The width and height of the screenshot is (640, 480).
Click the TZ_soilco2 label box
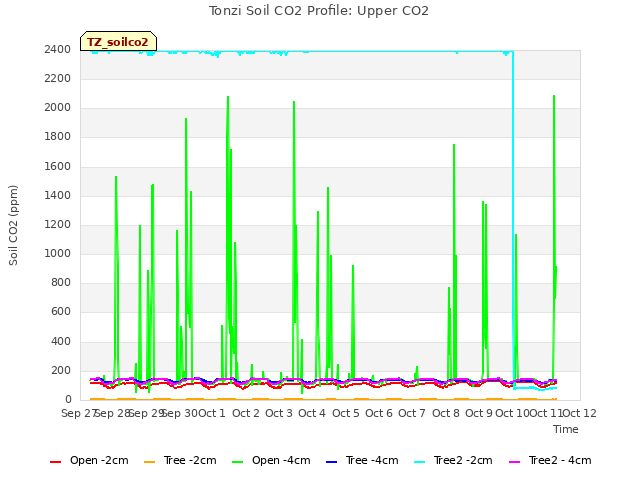click(x=118, y=42)
